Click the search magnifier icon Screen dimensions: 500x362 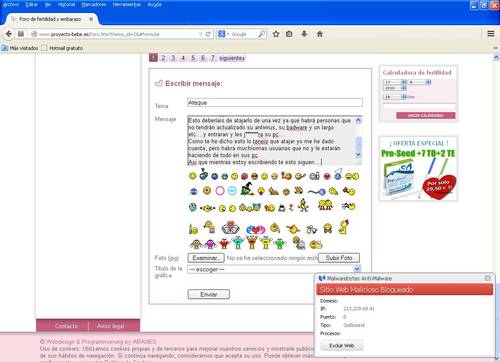(x=262, y=34)
